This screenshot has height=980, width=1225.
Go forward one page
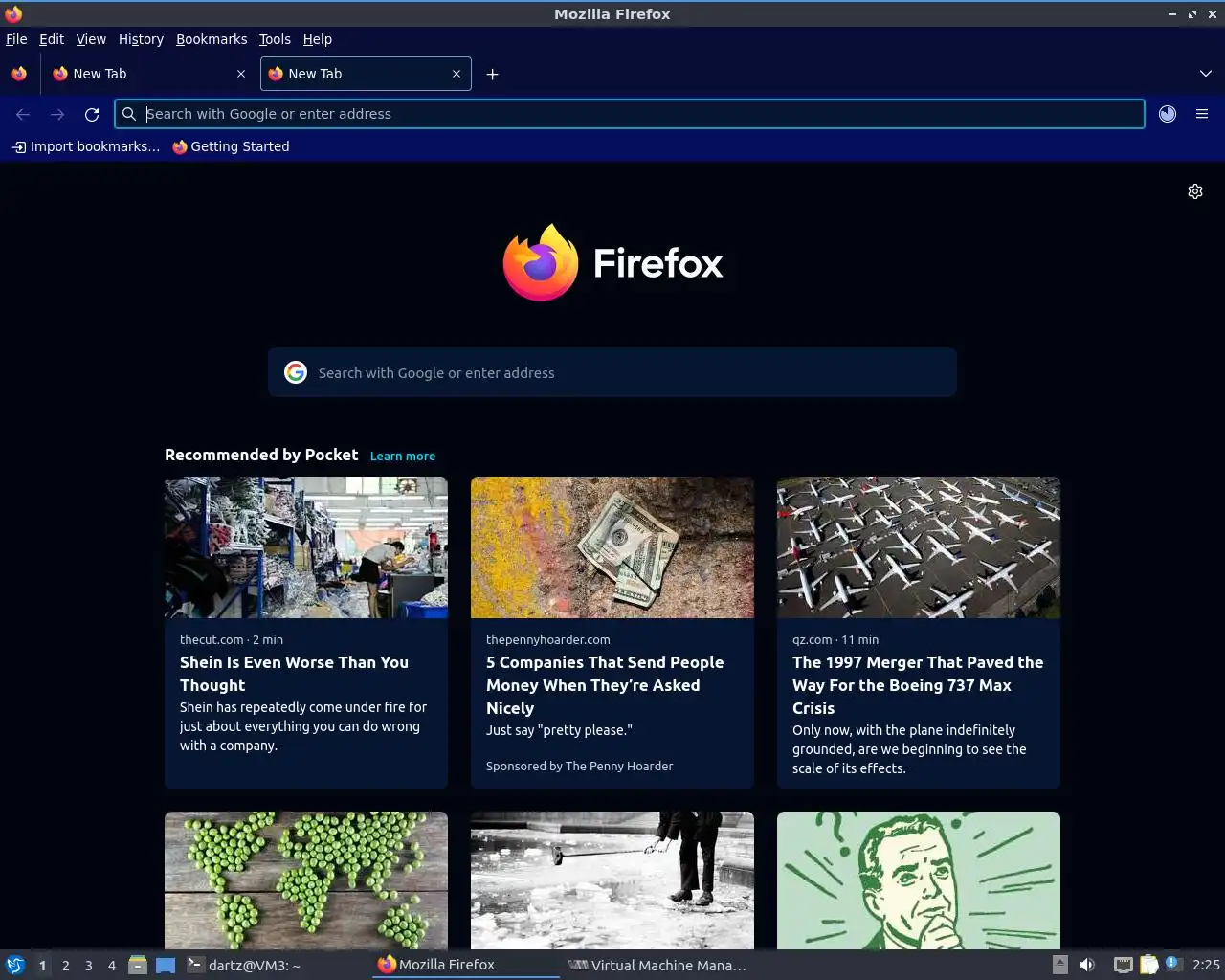tap(57, 114)
